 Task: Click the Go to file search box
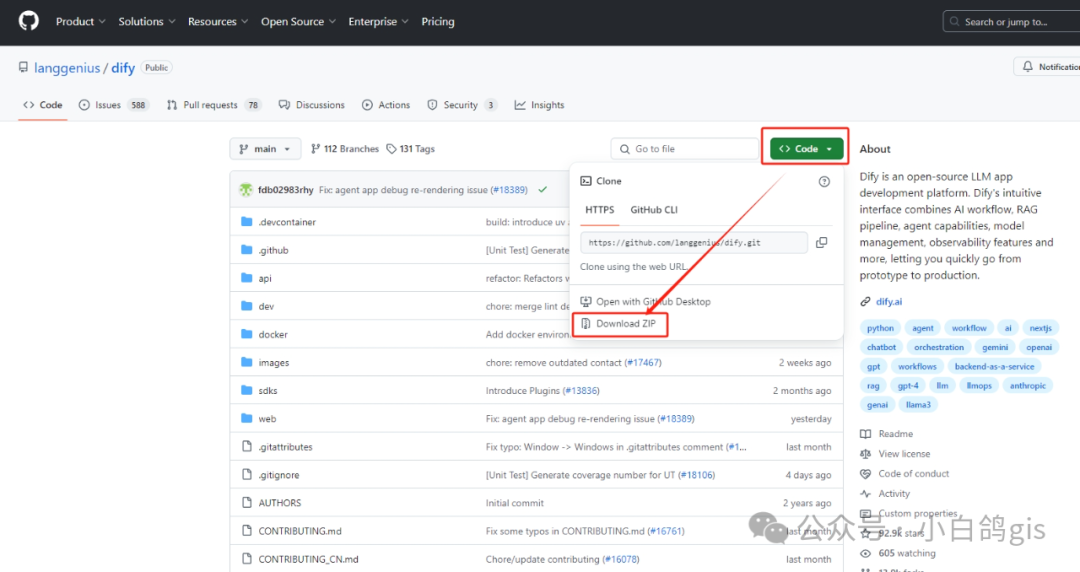[x=685, y=149]
